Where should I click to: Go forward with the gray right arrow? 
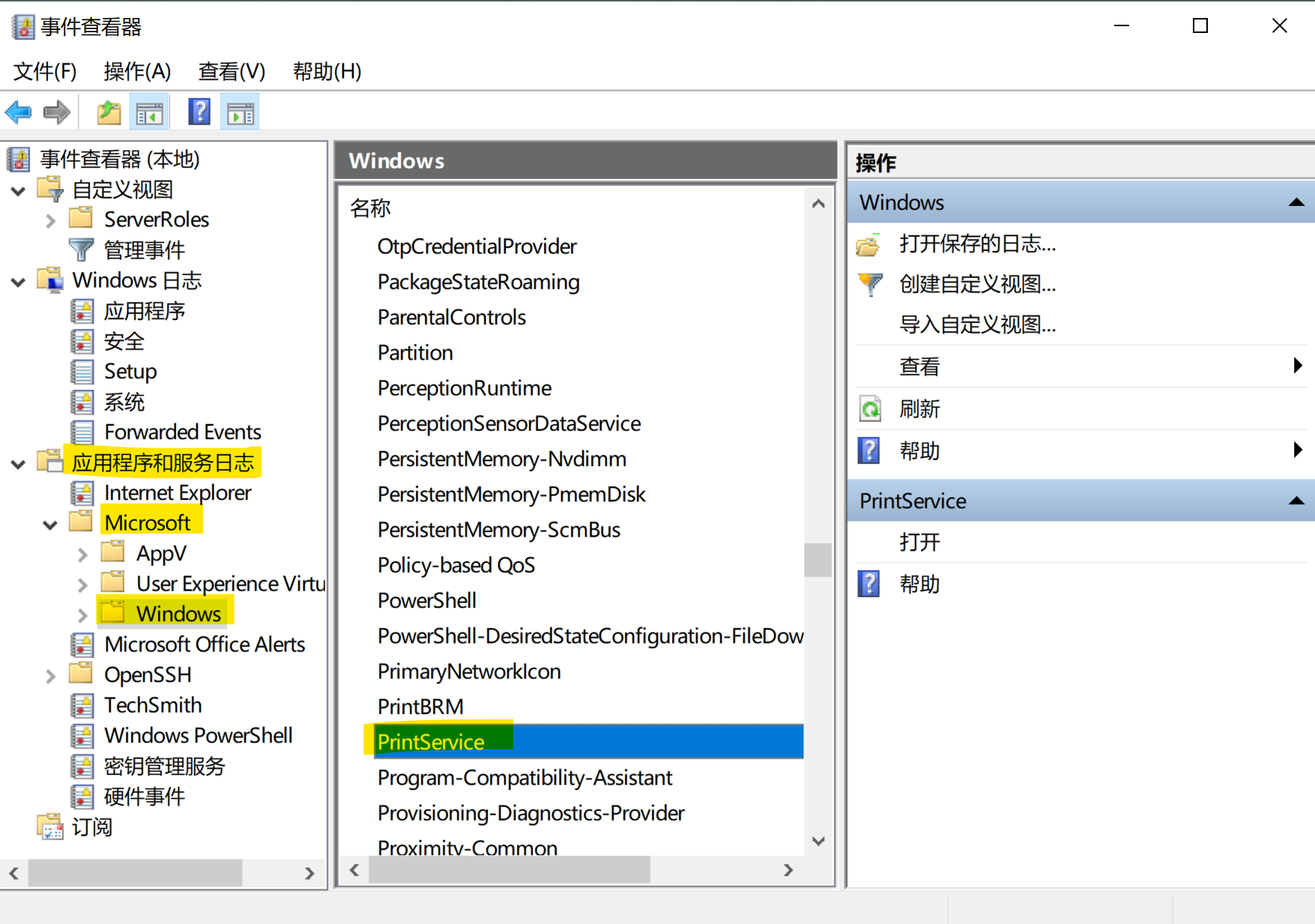(x=56, y=113)
